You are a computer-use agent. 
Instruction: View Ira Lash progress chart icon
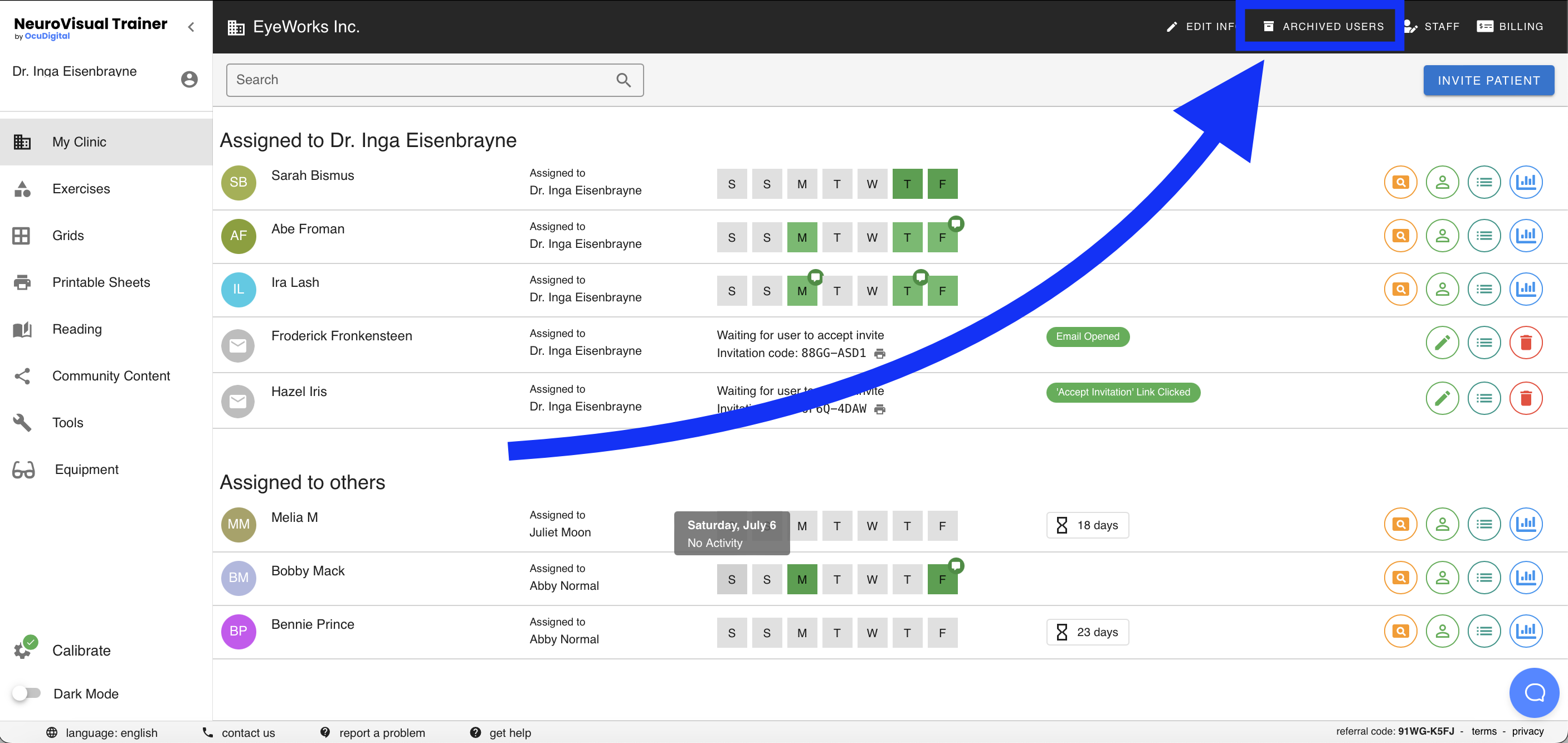click(1526, 289)
